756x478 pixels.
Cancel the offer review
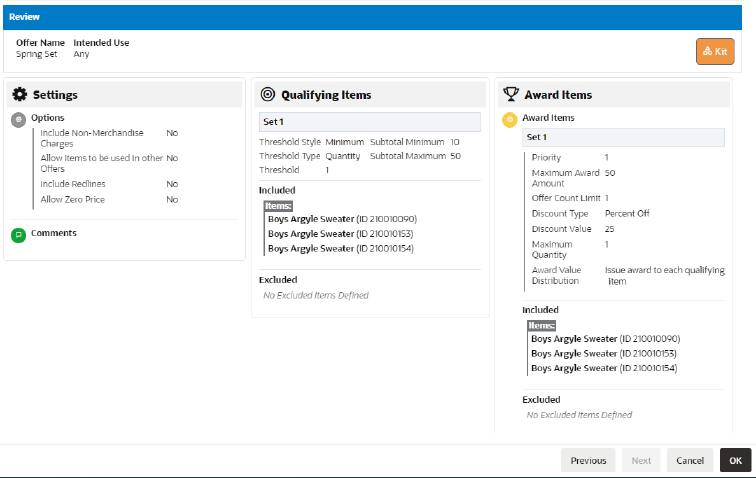click(x=690, y=460)
